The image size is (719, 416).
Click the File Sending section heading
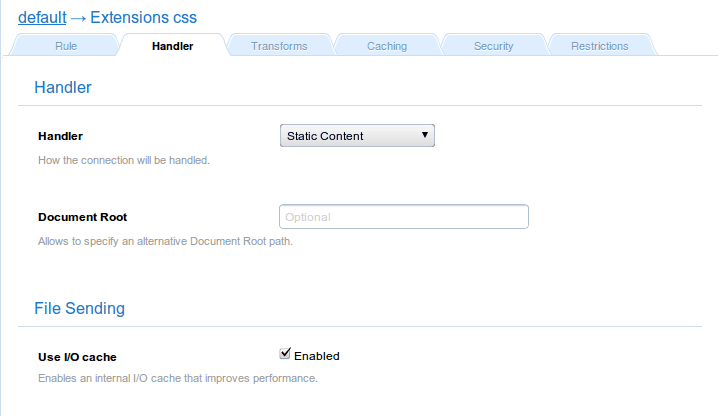[x=80, y=308]
